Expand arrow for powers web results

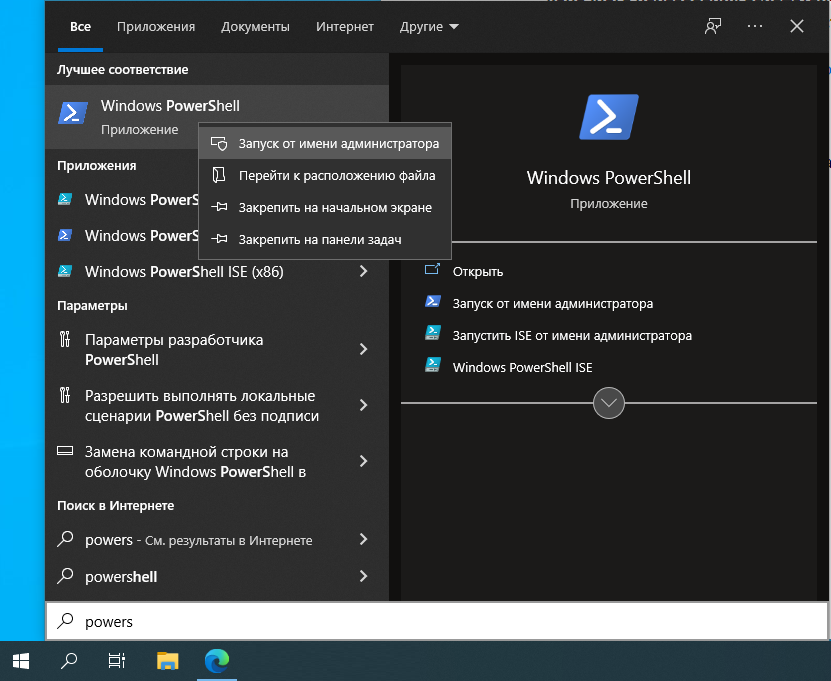pyautogui.click(x=364, y=539)
